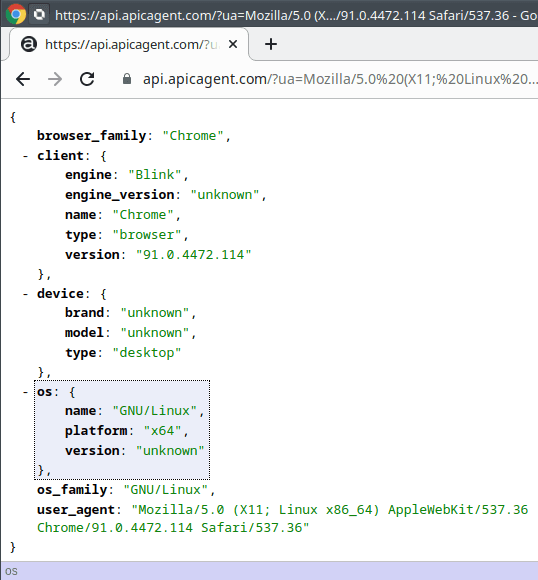This screenshot has height=580, width=538.
Task: Click the brand key in device
Action: 84,313
